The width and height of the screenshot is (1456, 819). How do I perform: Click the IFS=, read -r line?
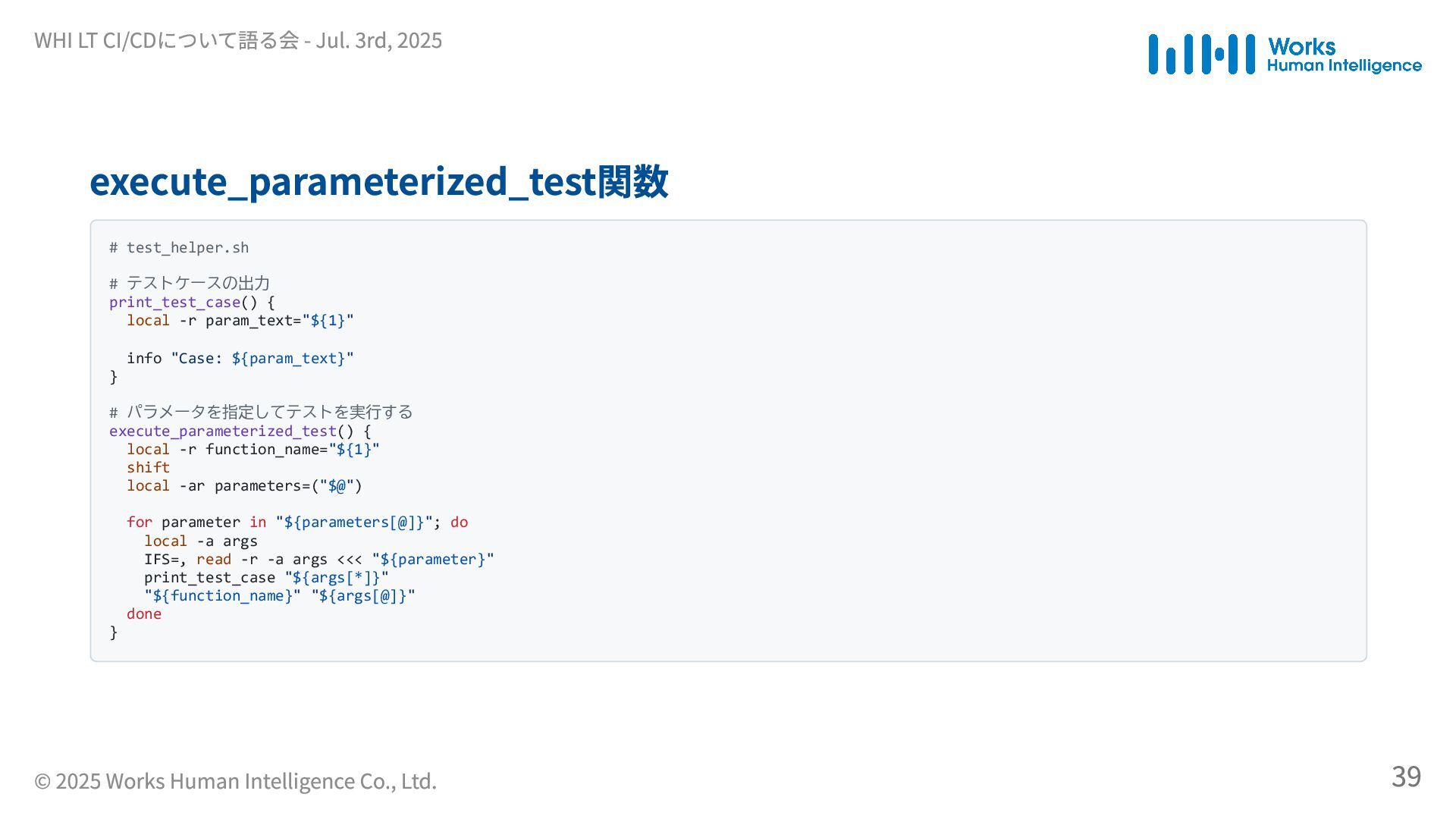tap(319, 560)
